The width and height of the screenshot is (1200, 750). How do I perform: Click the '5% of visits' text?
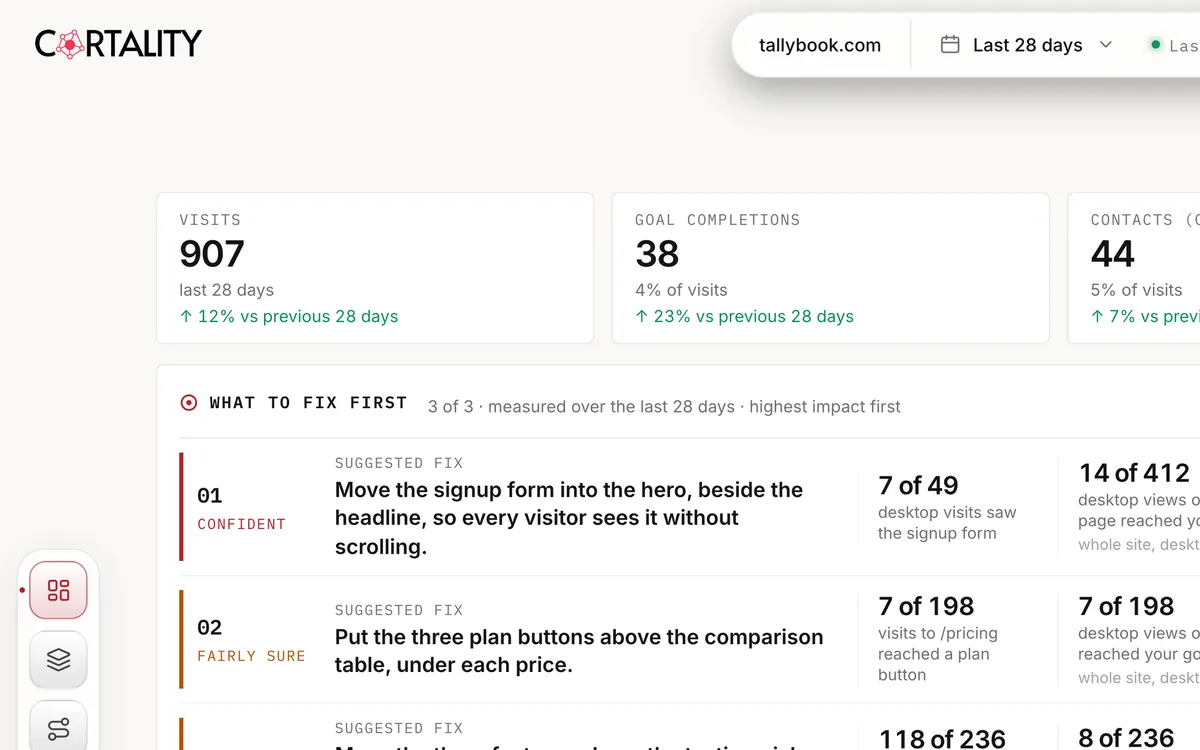[1136, 290]
